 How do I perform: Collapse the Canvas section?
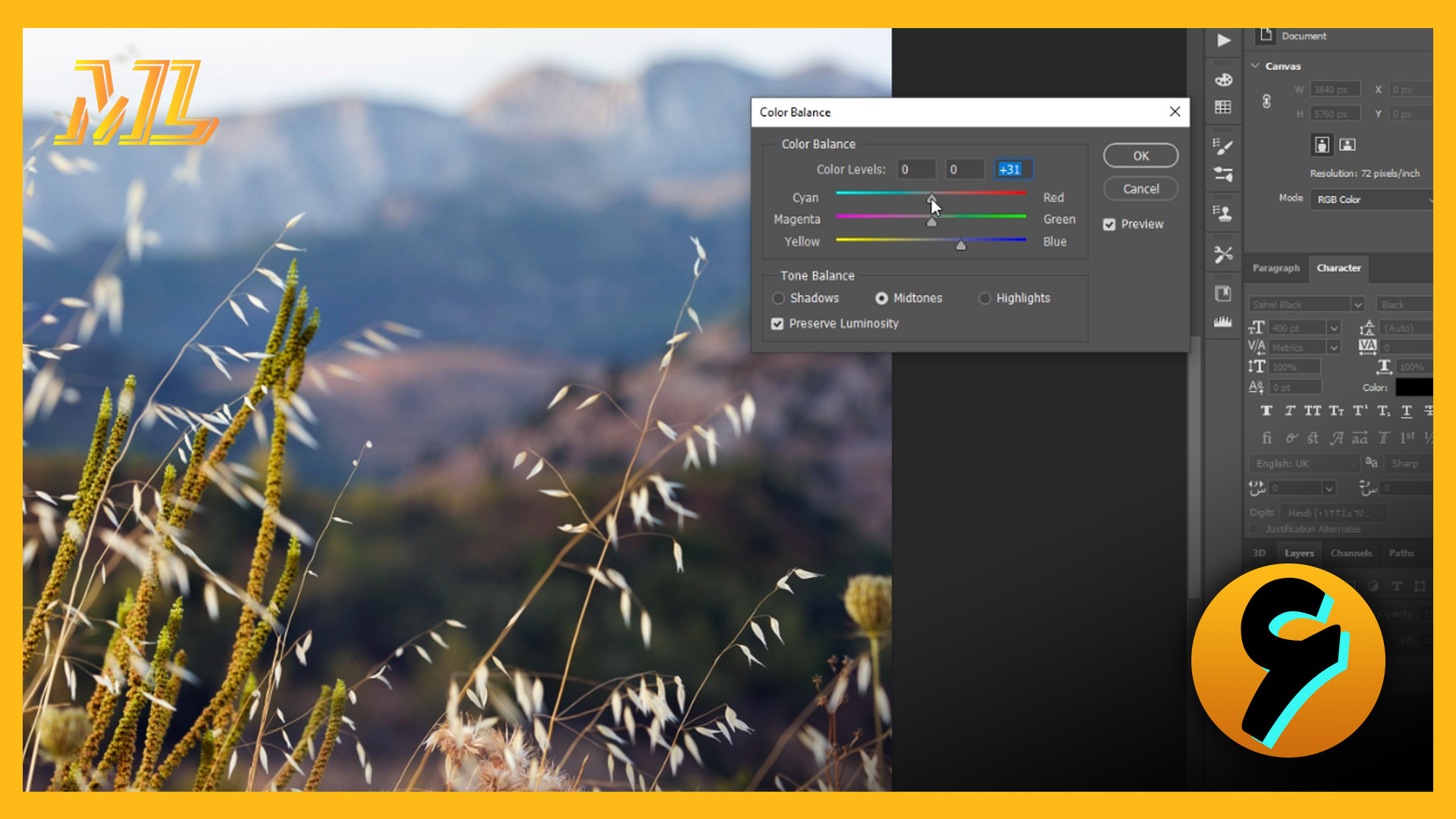[x=1256, y=66]
